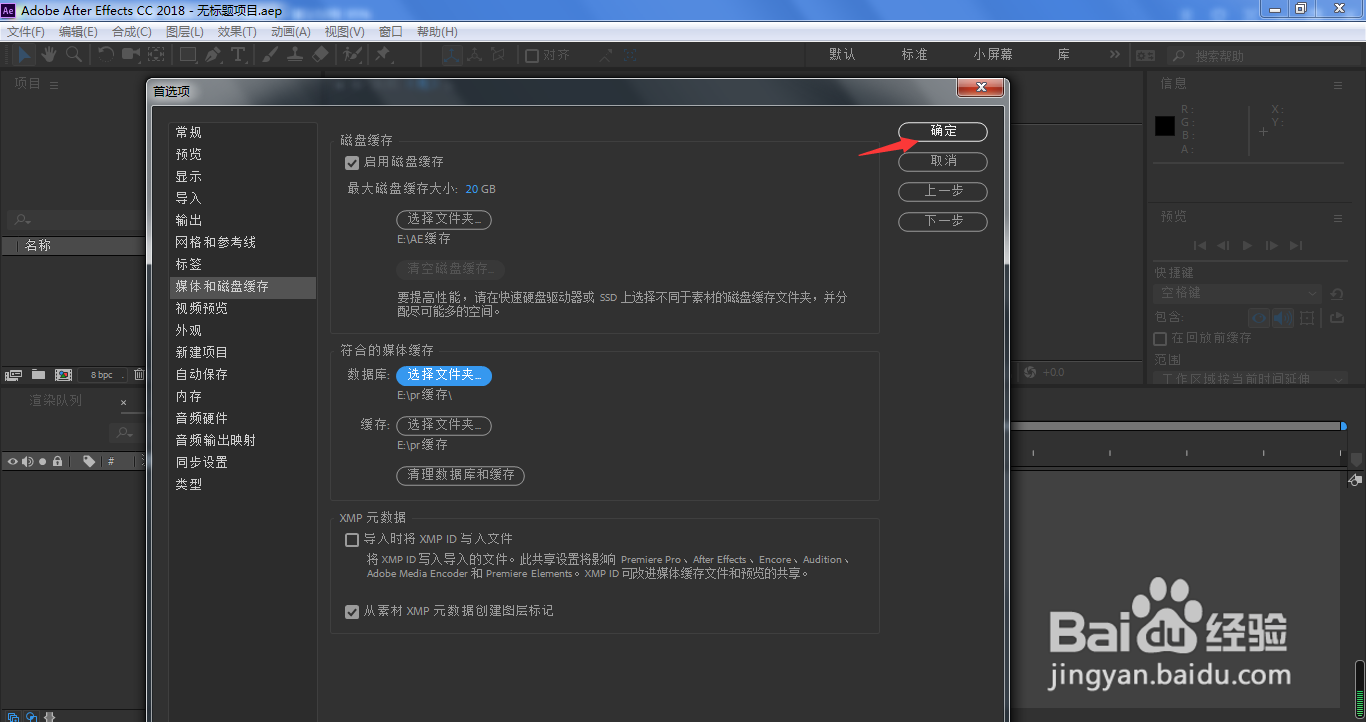Open the 文件(F) menu

tap(26, 31)
